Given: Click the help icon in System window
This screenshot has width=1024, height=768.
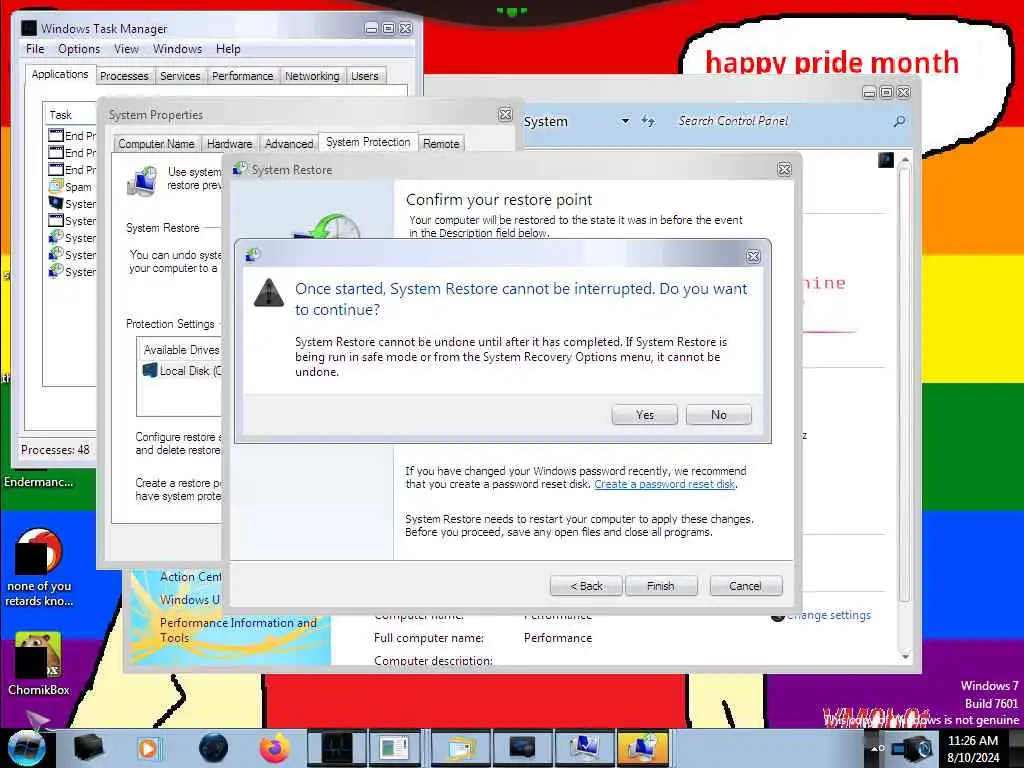Looking at the screenshot, I should (886, 160).
